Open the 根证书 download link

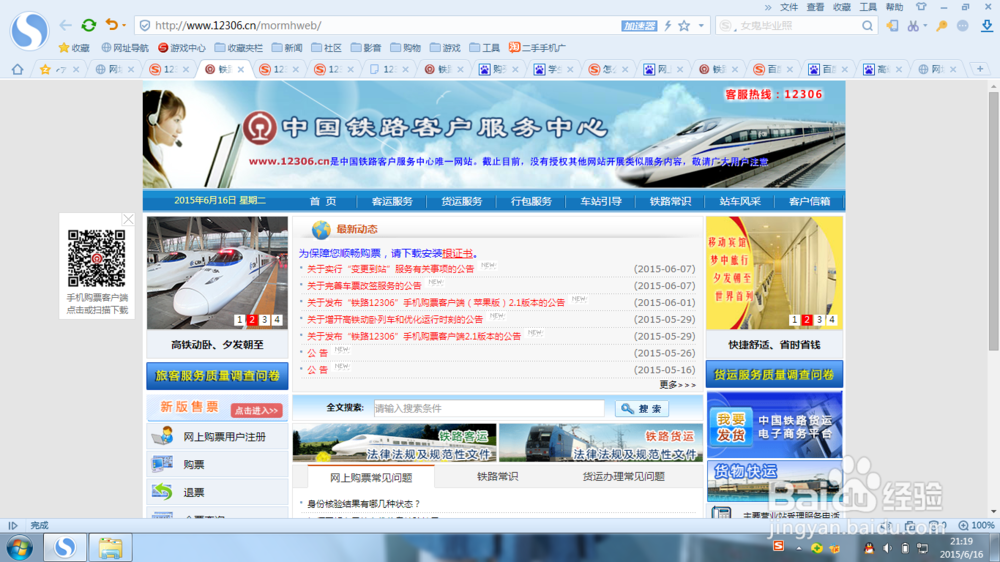point(457,253)
